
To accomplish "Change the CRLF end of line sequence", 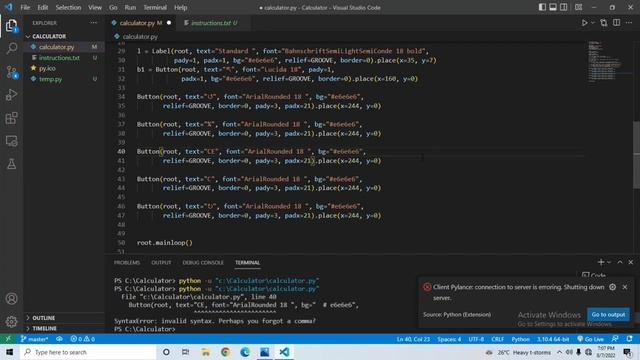I will tap(498, 339).
